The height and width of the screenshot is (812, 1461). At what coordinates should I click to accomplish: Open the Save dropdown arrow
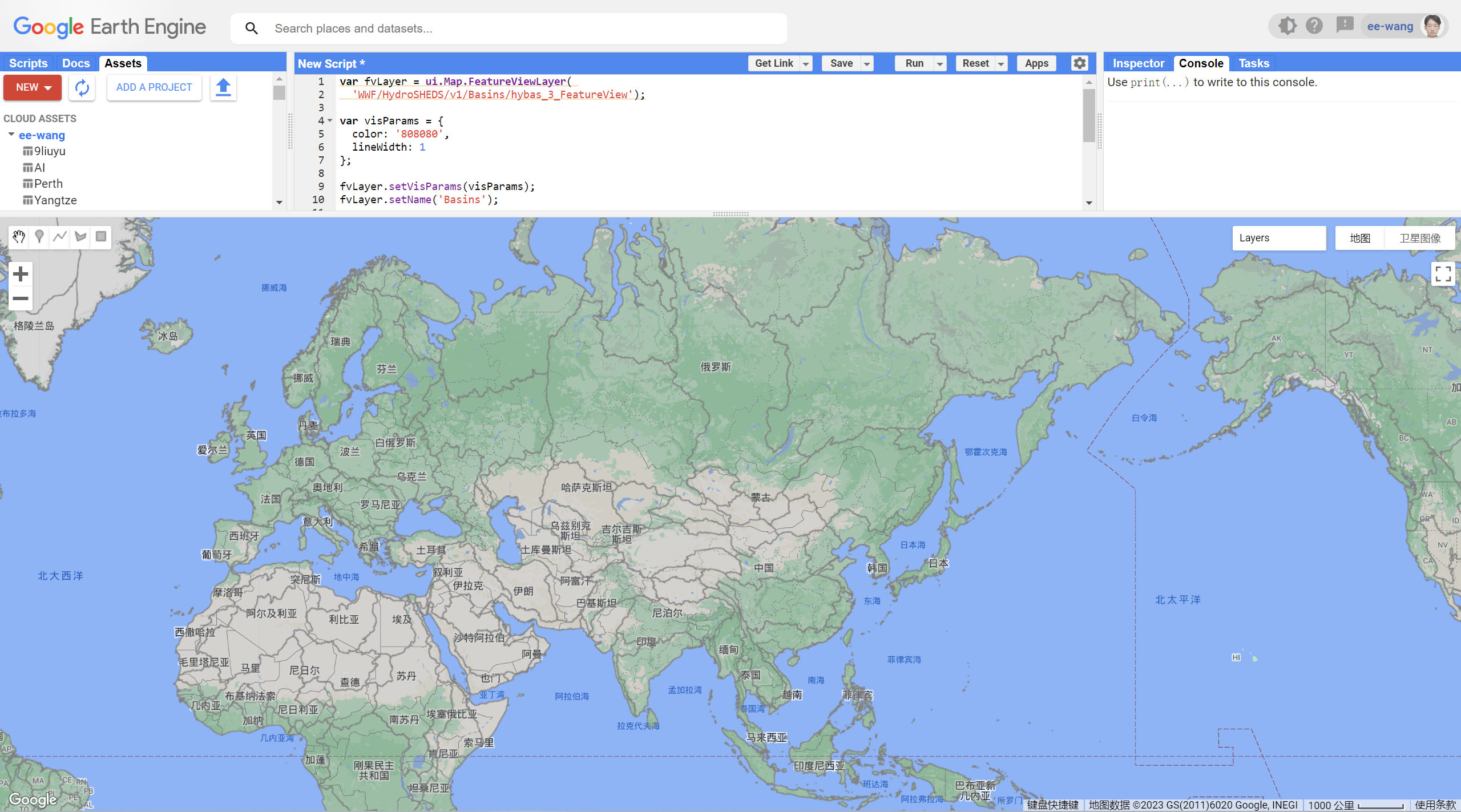pyautogui.click(x=867, y=64)
